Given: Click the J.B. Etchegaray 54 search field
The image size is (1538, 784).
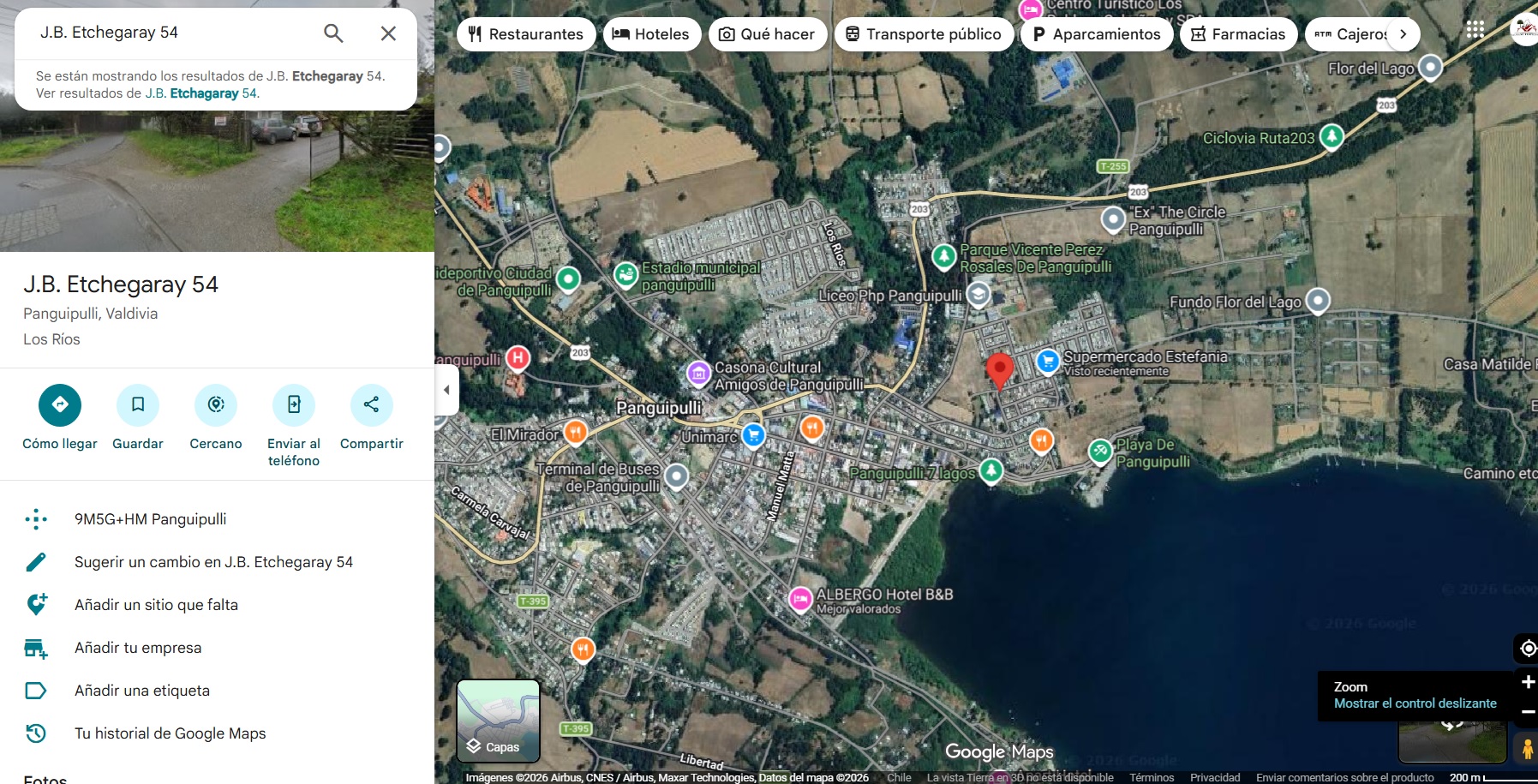Looking at the screenshot, I should click(171, 33).
